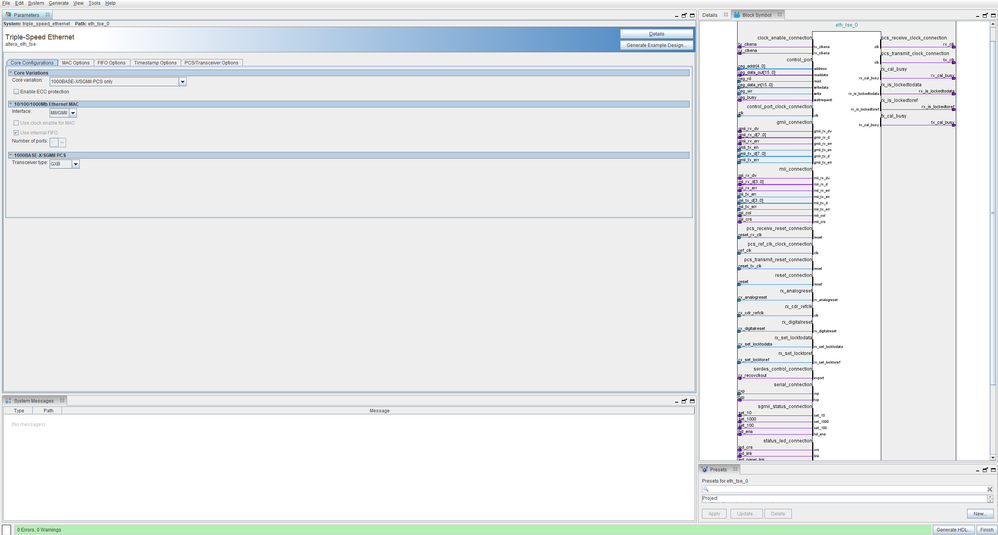Open the Edit menu

(x=19, y=3)
